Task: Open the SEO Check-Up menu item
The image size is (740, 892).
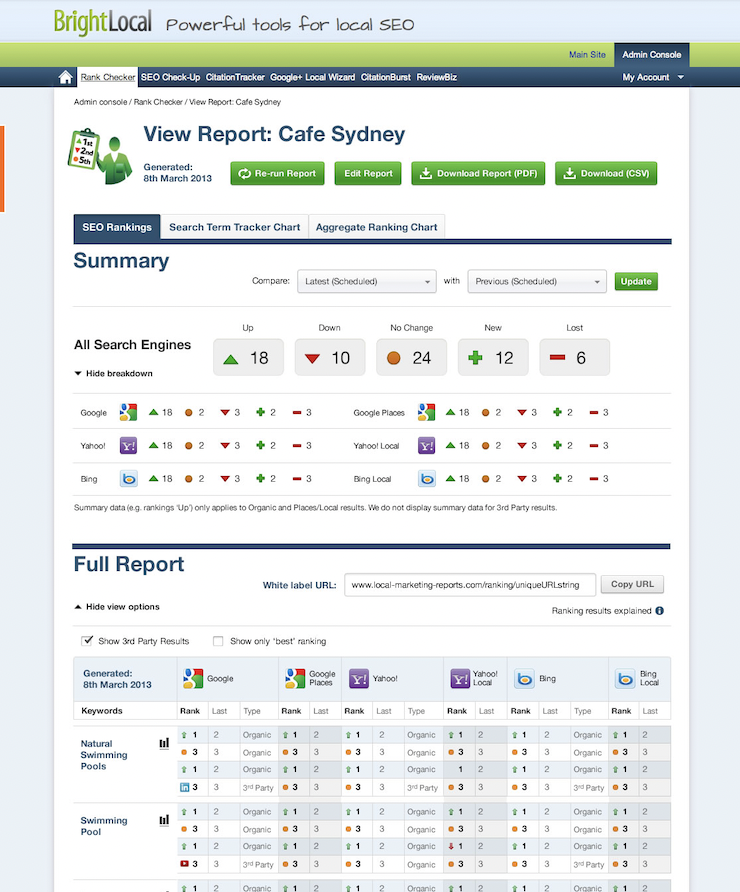Action: [x=171, y=77]
